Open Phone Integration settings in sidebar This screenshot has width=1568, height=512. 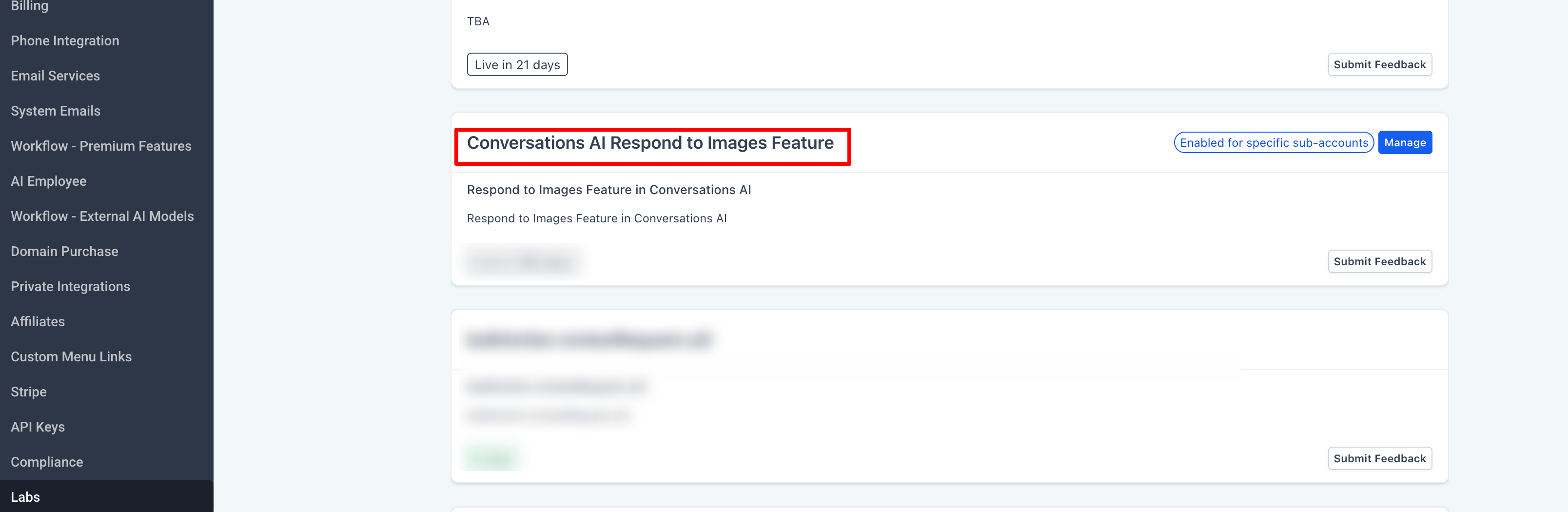coord(64,41)
